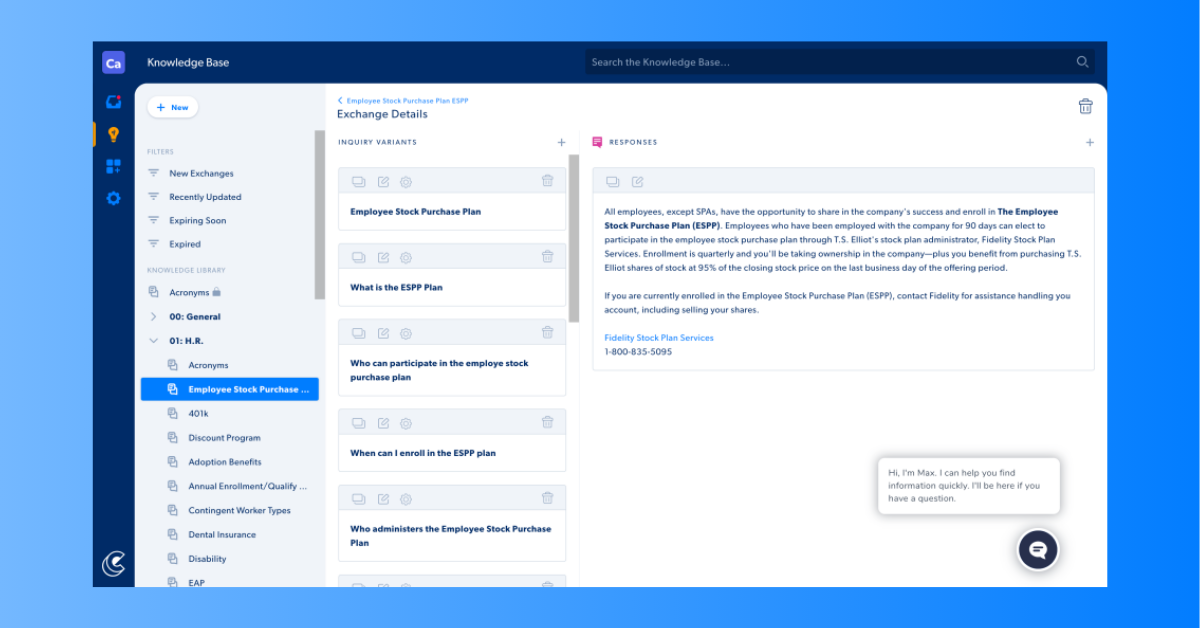Open the Max chat bubble button
Viewport: 1200px width, 628px height.
click(x=1037, y=549)
